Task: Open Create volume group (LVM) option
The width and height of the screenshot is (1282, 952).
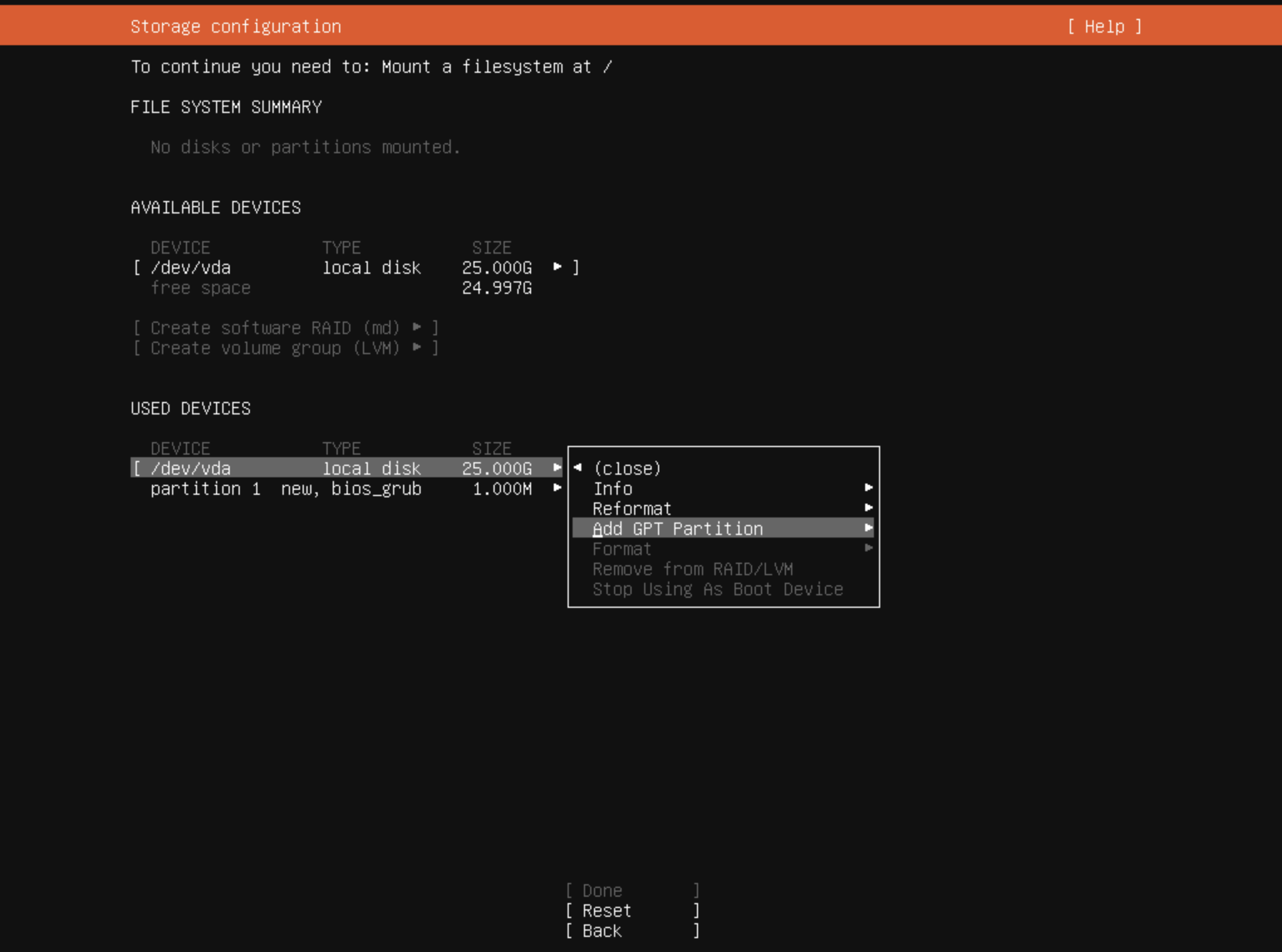Action: [x=286, y=348]
